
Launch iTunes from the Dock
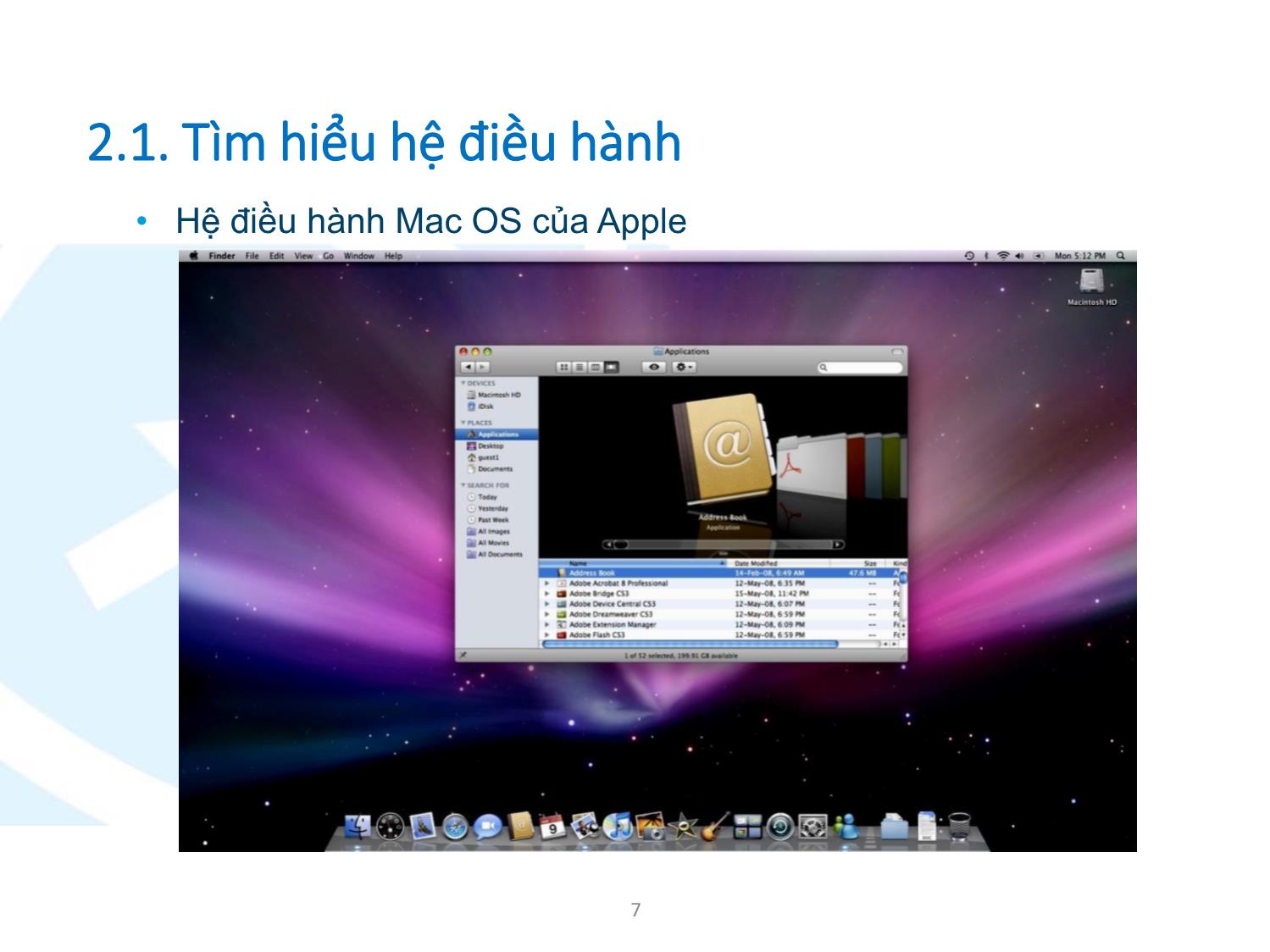pyautogui.click(x=617, y=826)
